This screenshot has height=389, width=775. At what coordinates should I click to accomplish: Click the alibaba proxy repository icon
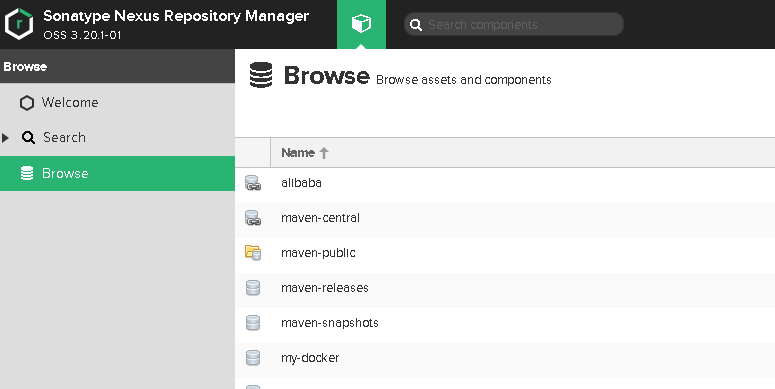click(x=253, y=183)
